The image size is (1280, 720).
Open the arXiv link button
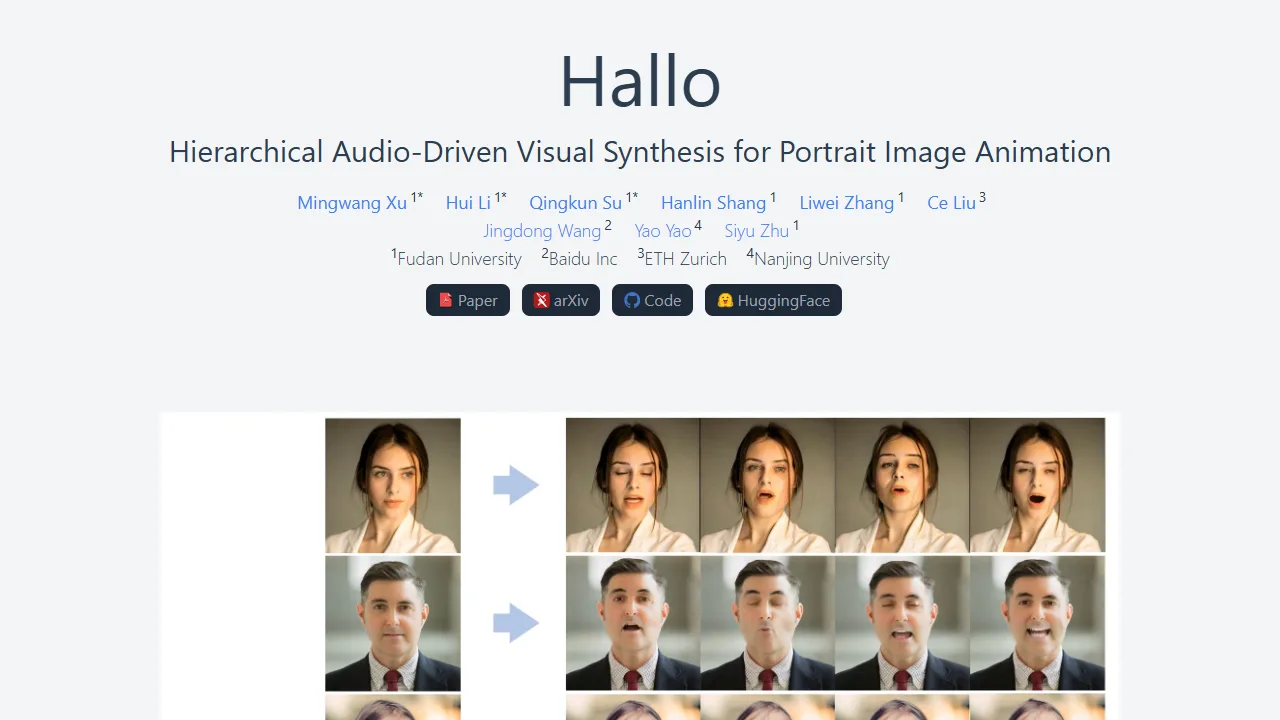[x=561, y=300]
